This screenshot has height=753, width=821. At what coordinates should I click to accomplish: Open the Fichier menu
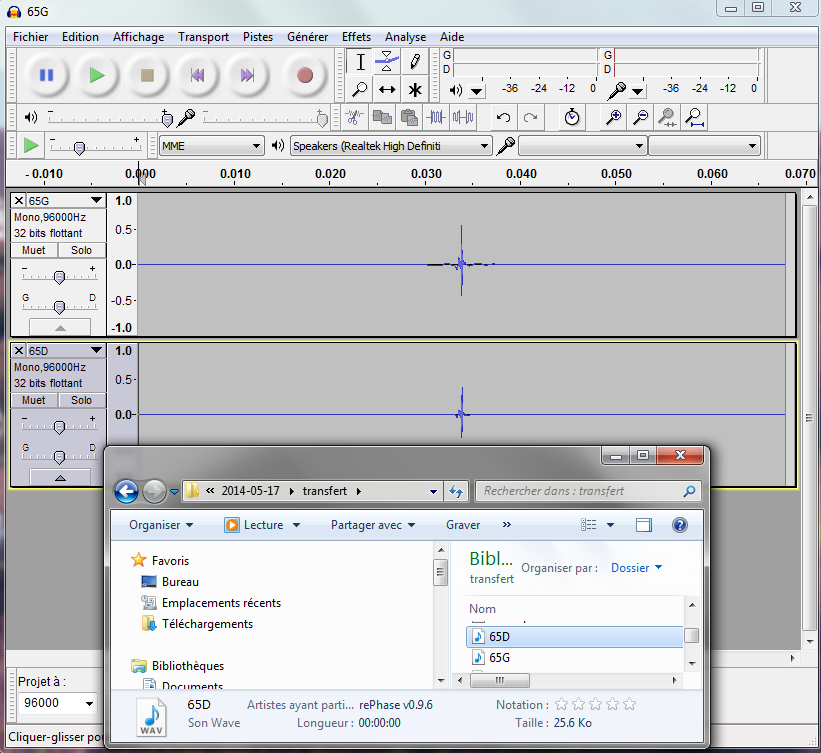coord(30,37)
